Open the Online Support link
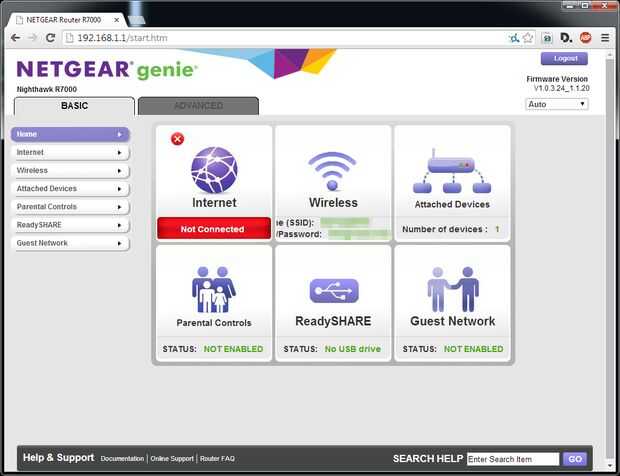This screenshot has width=620, height=476. pyautogui.click(x=172, y=459)
